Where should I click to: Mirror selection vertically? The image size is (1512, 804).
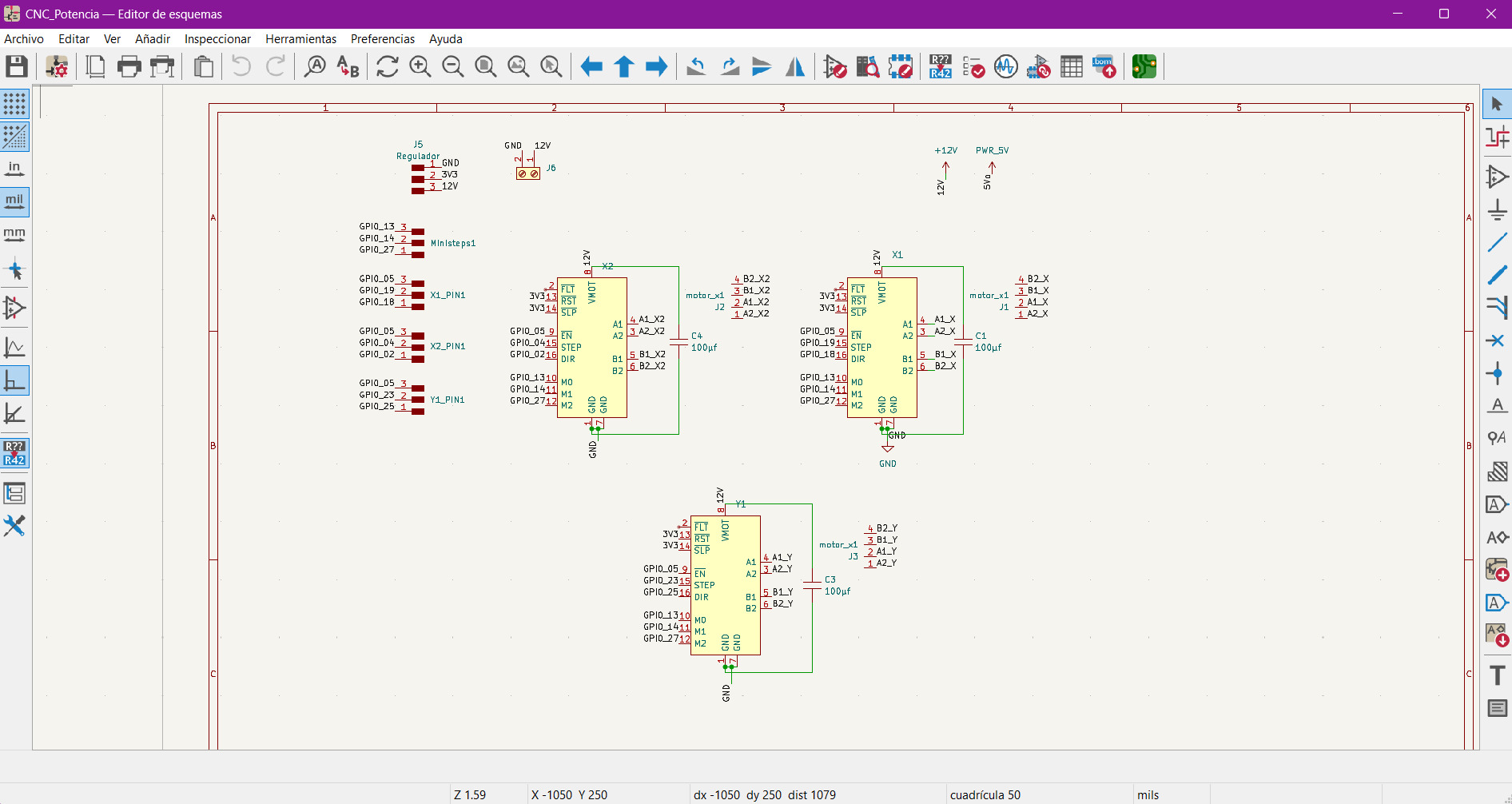(762, 66)
